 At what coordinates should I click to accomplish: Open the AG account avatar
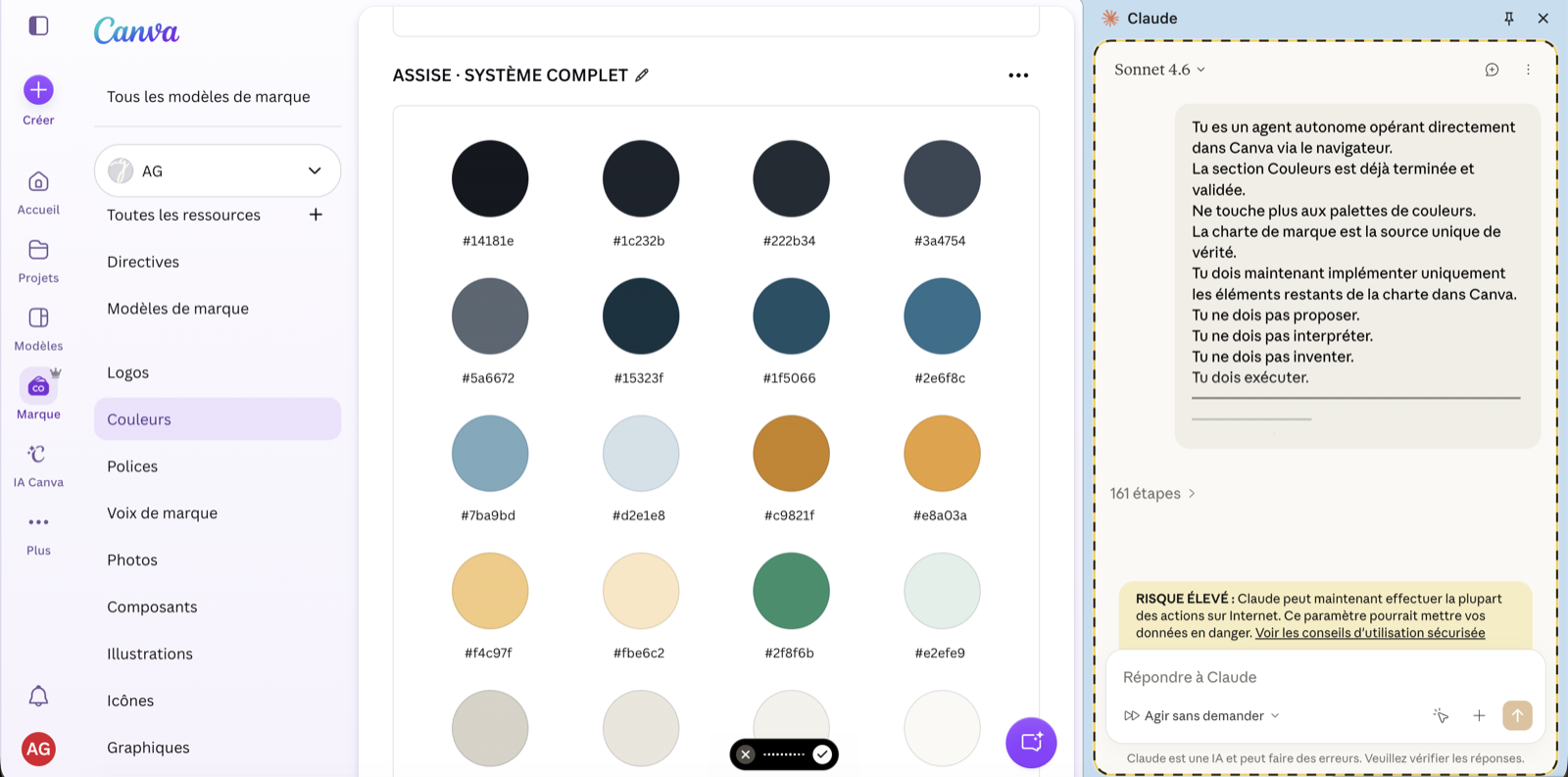click(x=38, y=749)
